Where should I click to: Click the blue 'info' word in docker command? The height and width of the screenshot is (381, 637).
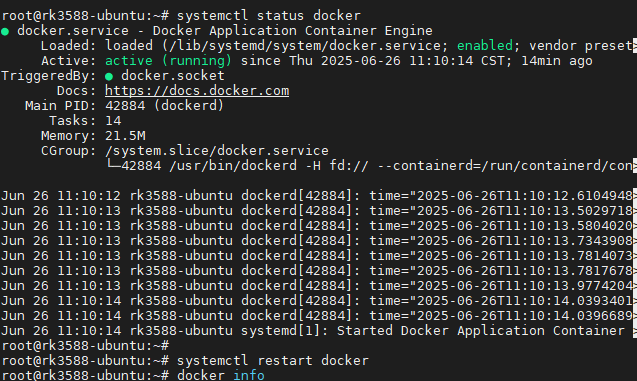pyautogui.click(x=249, y=375)
